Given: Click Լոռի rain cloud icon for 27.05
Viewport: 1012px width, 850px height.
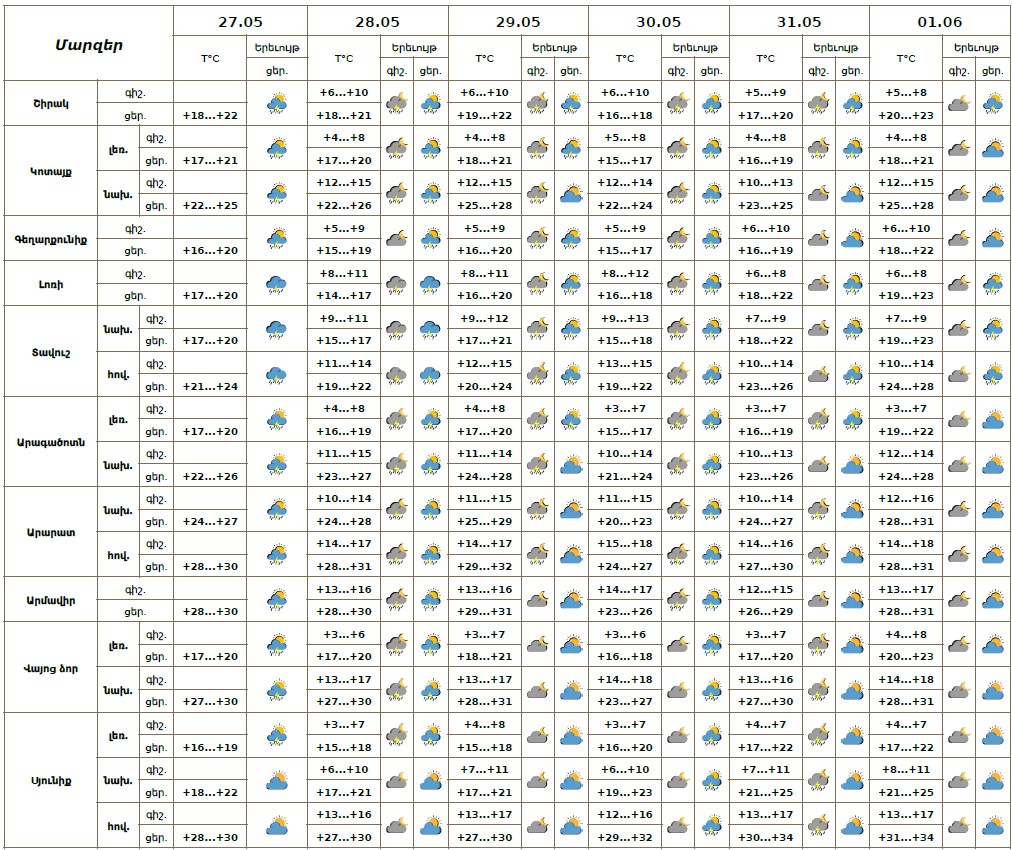Looking at the screenshot, I should pos(277,284).
